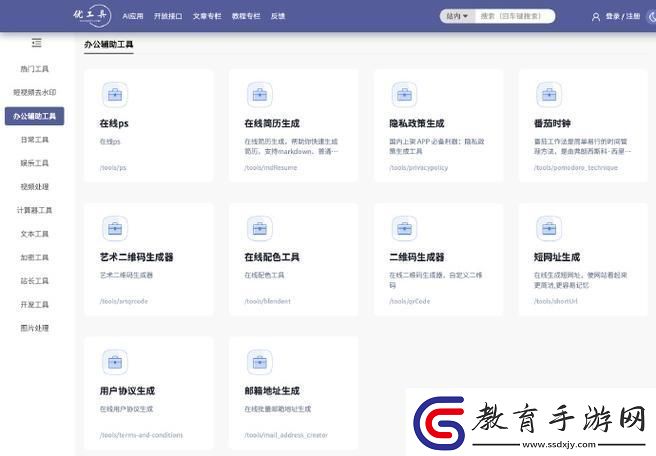The image size is (656, 456).
Task: Select 娱乐工具 in the sidebar
Action: (x=35, y=163)
